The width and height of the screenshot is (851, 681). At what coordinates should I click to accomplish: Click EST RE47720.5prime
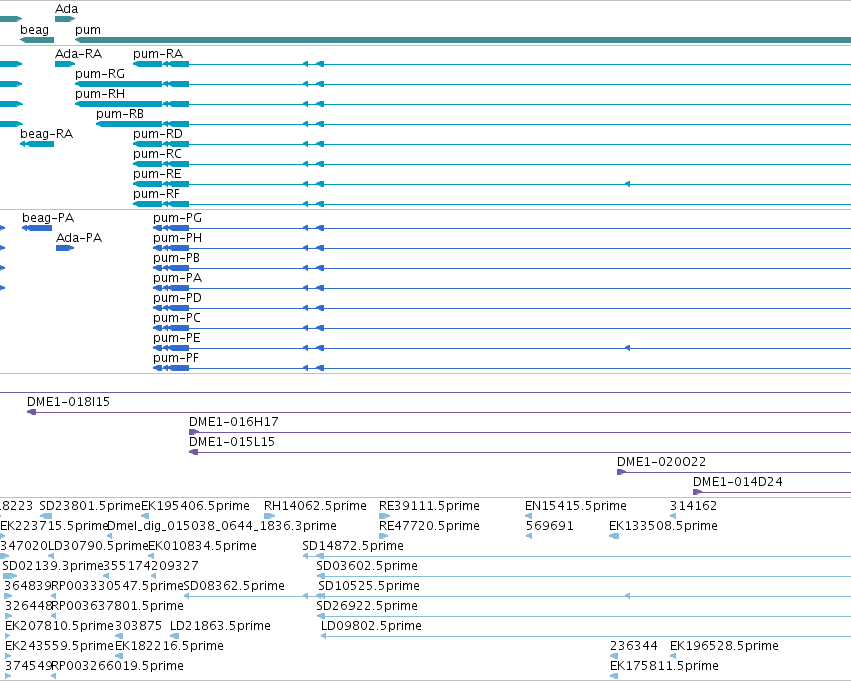tap(429, 526)
